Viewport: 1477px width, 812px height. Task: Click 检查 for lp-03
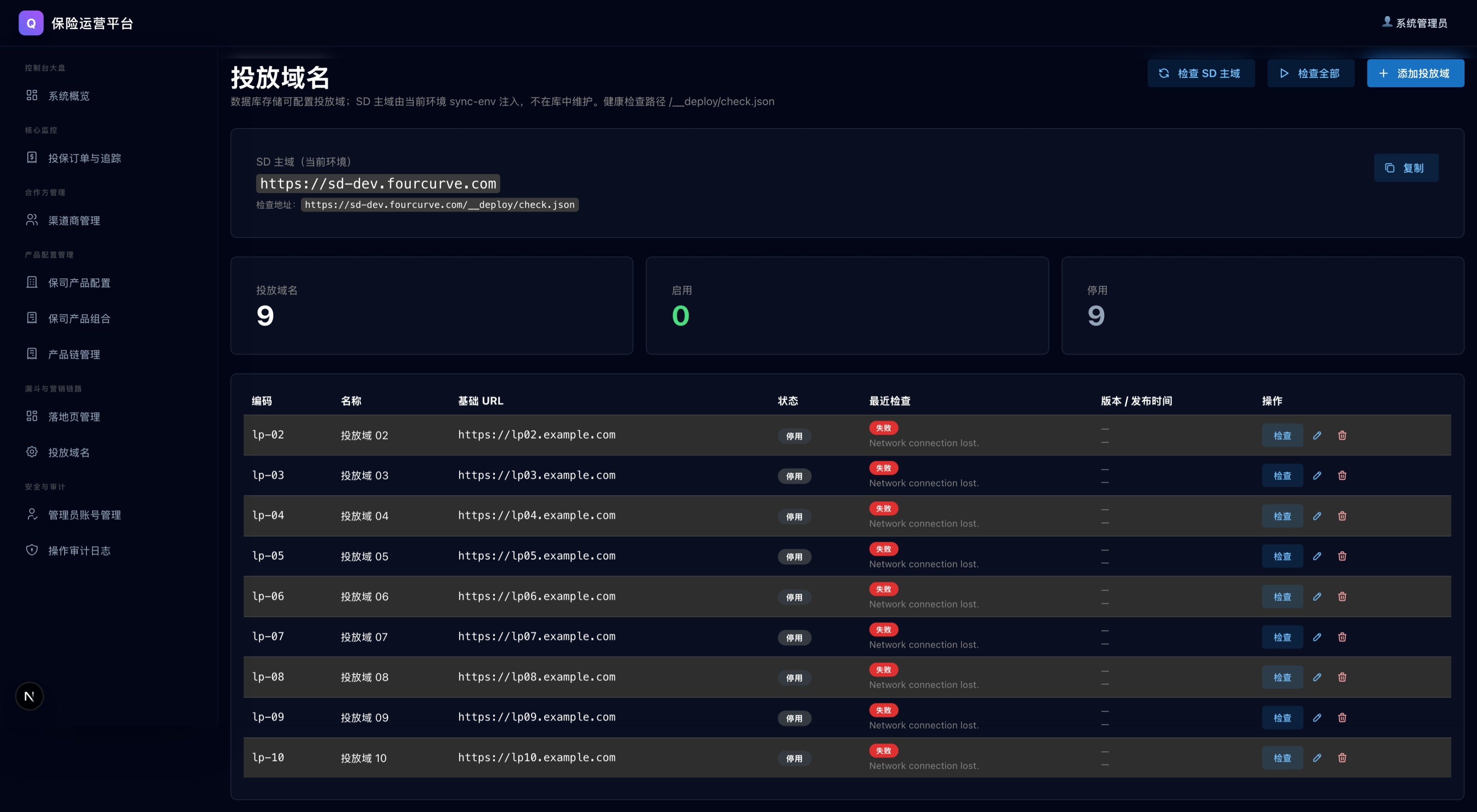tap(1282, 476)
